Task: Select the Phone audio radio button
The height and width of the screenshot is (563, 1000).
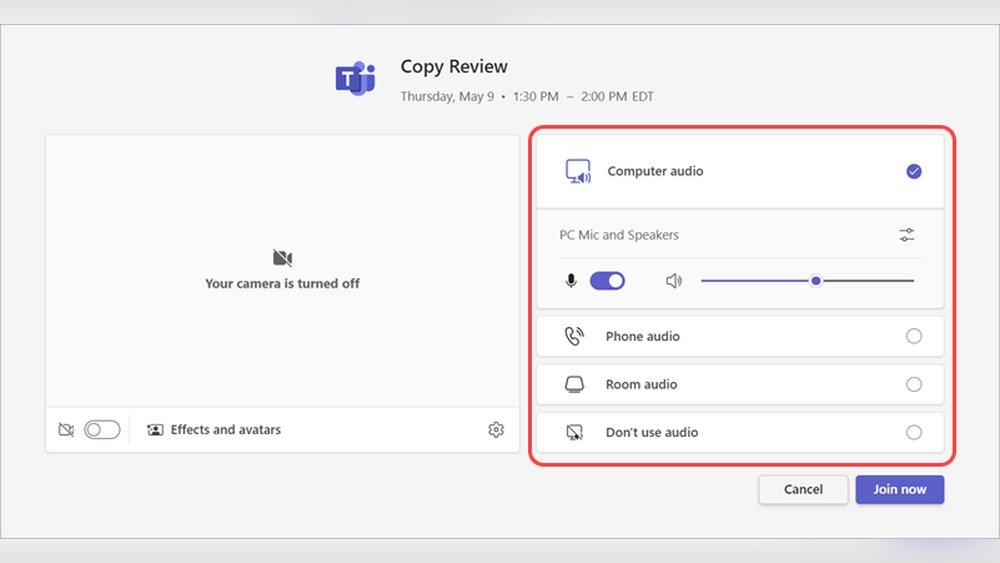Action: 914,336
